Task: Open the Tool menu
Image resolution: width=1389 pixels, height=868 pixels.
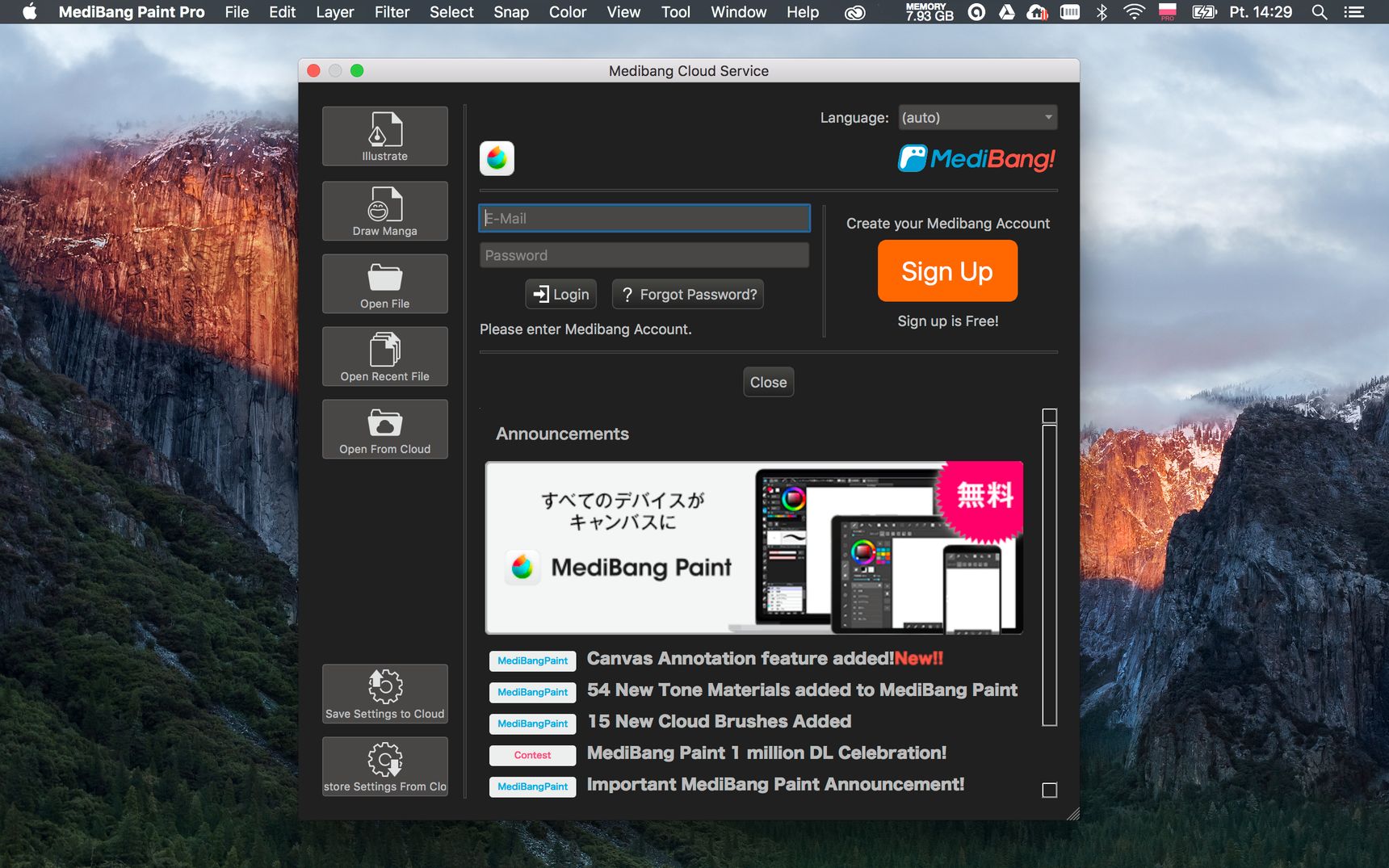Action: (x=675, y=12)
